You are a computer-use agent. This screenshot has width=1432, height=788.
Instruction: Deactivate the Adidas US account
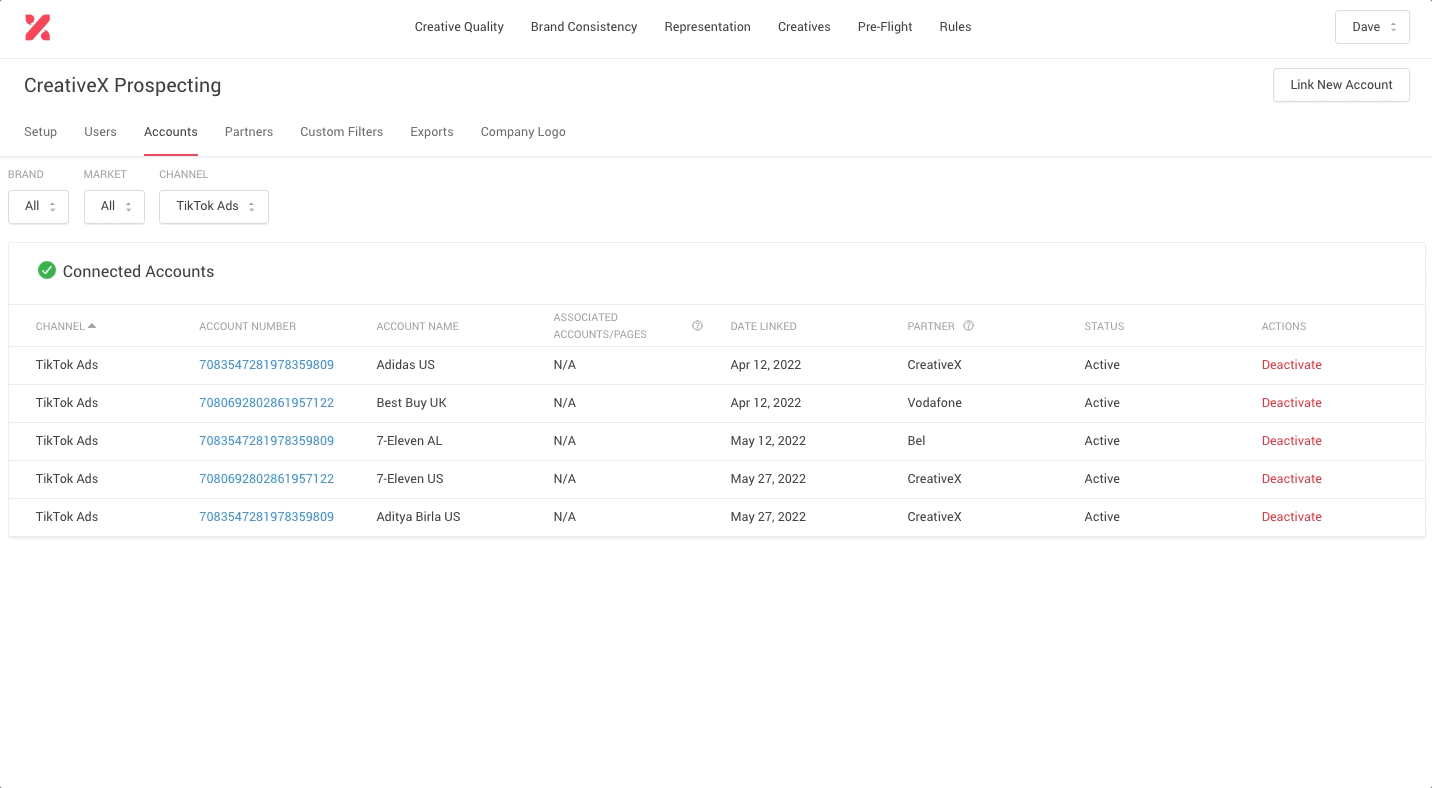click(x=1292, y=365)
